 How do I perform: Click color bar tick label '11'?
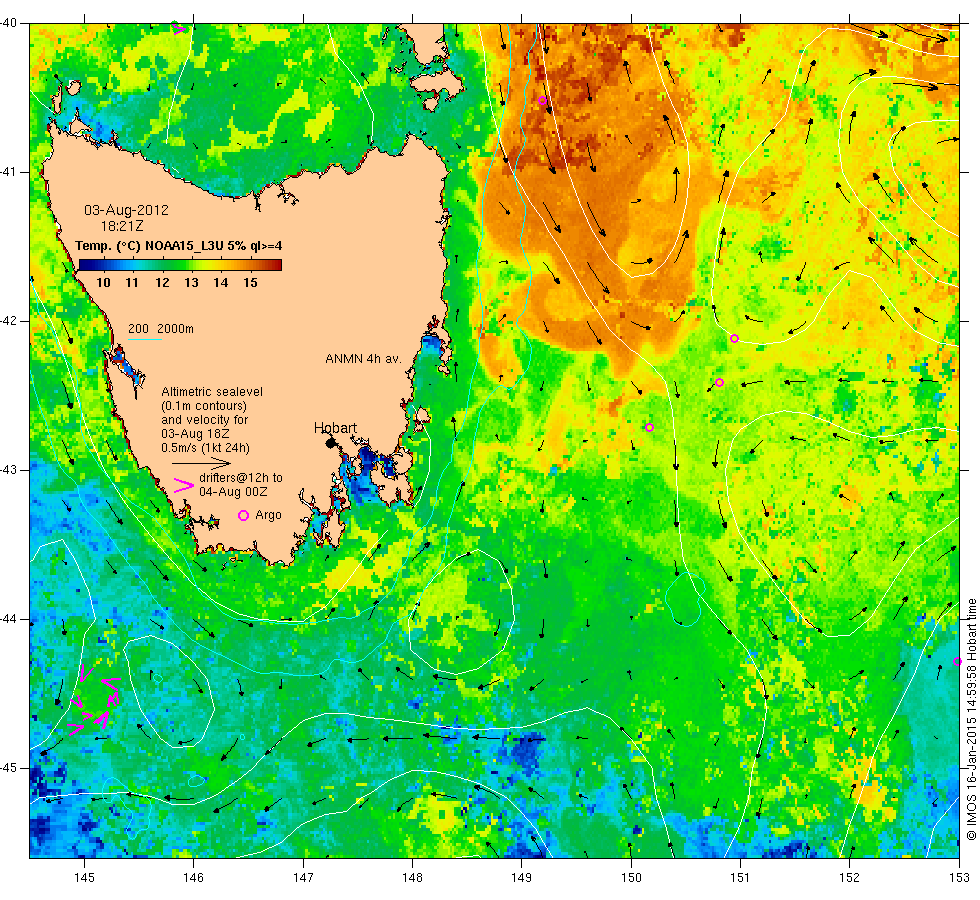pyautogui.click(x=132, y=282)
